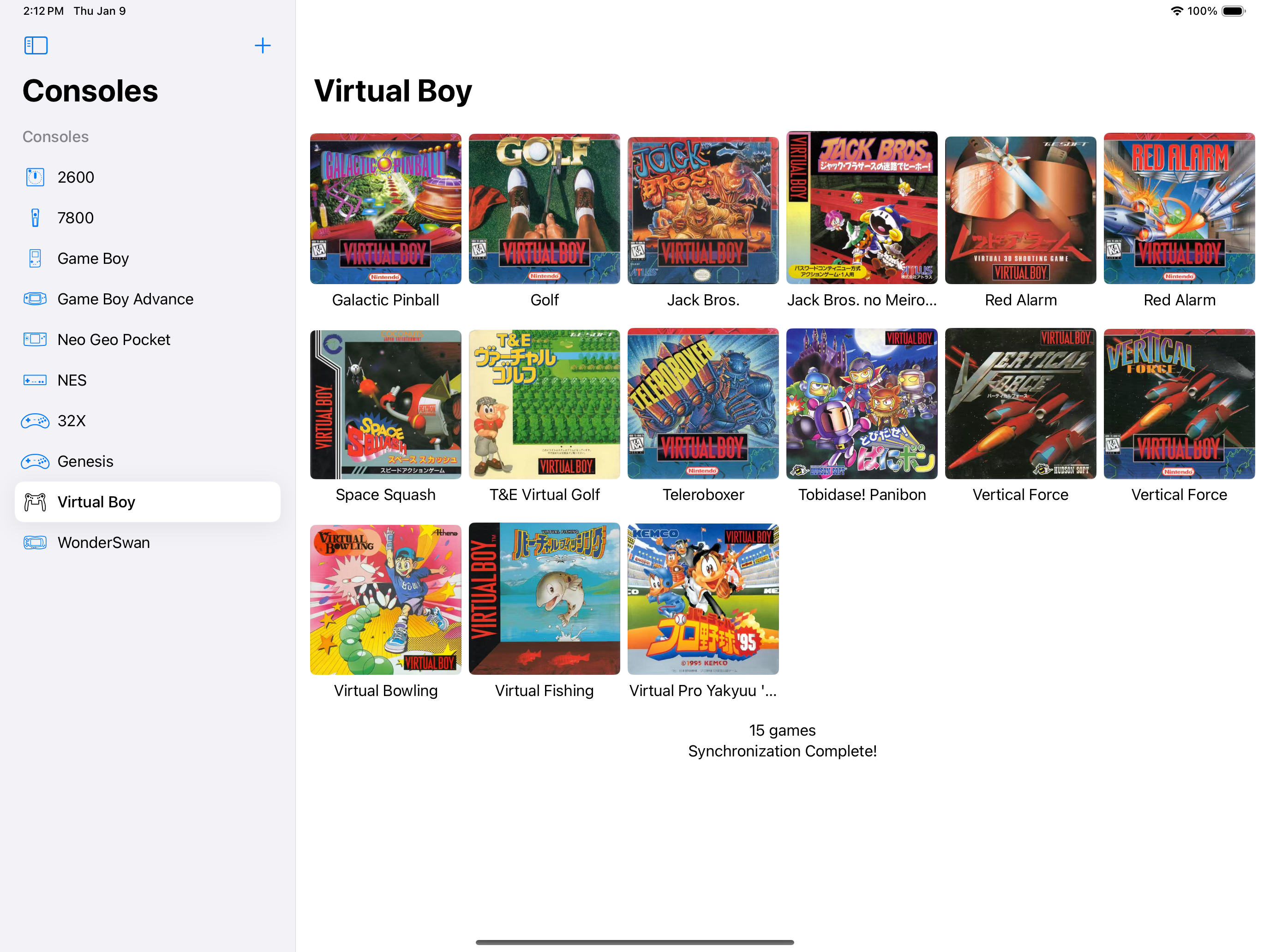Select 2600 in the consoles list
1270x952 pixels.
tap(148, 177)
